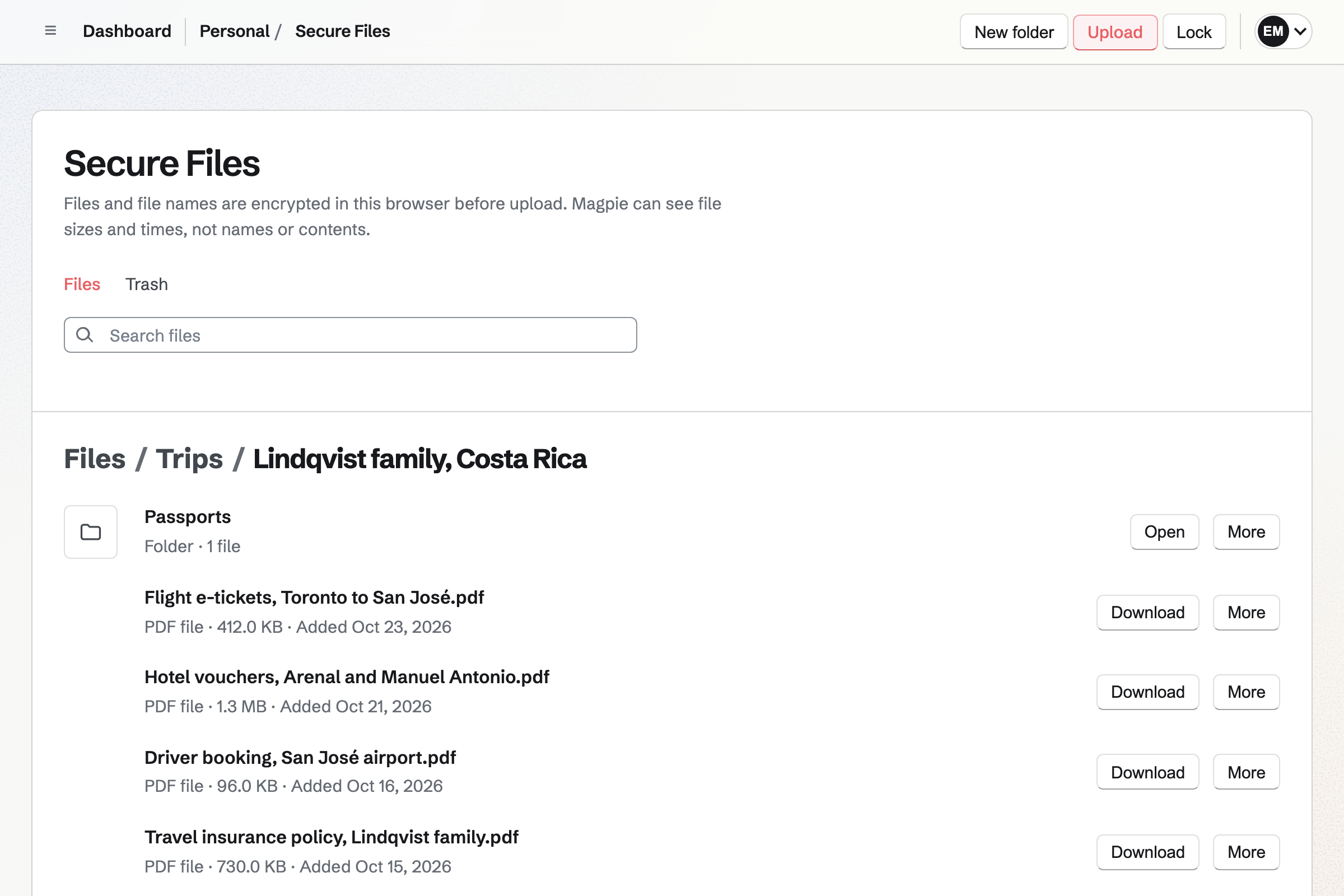The width and height of the screenshot is (1344, 896).
Task: Click Travel insurance policy, Lindqvist family.pdf
Action: click(332, 837)
